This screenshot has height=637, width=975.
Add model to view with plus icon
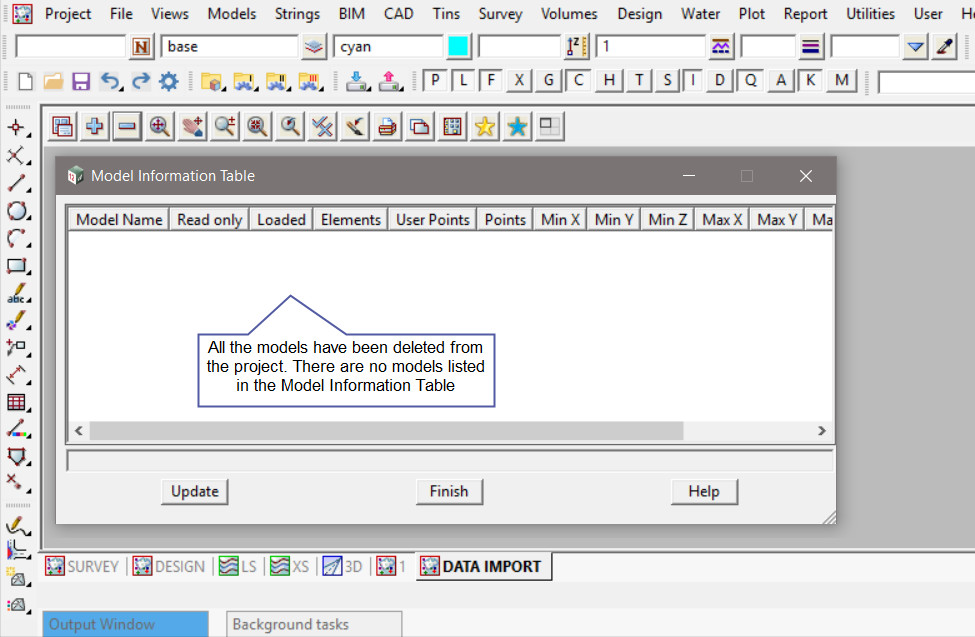[x=95, y=127]
